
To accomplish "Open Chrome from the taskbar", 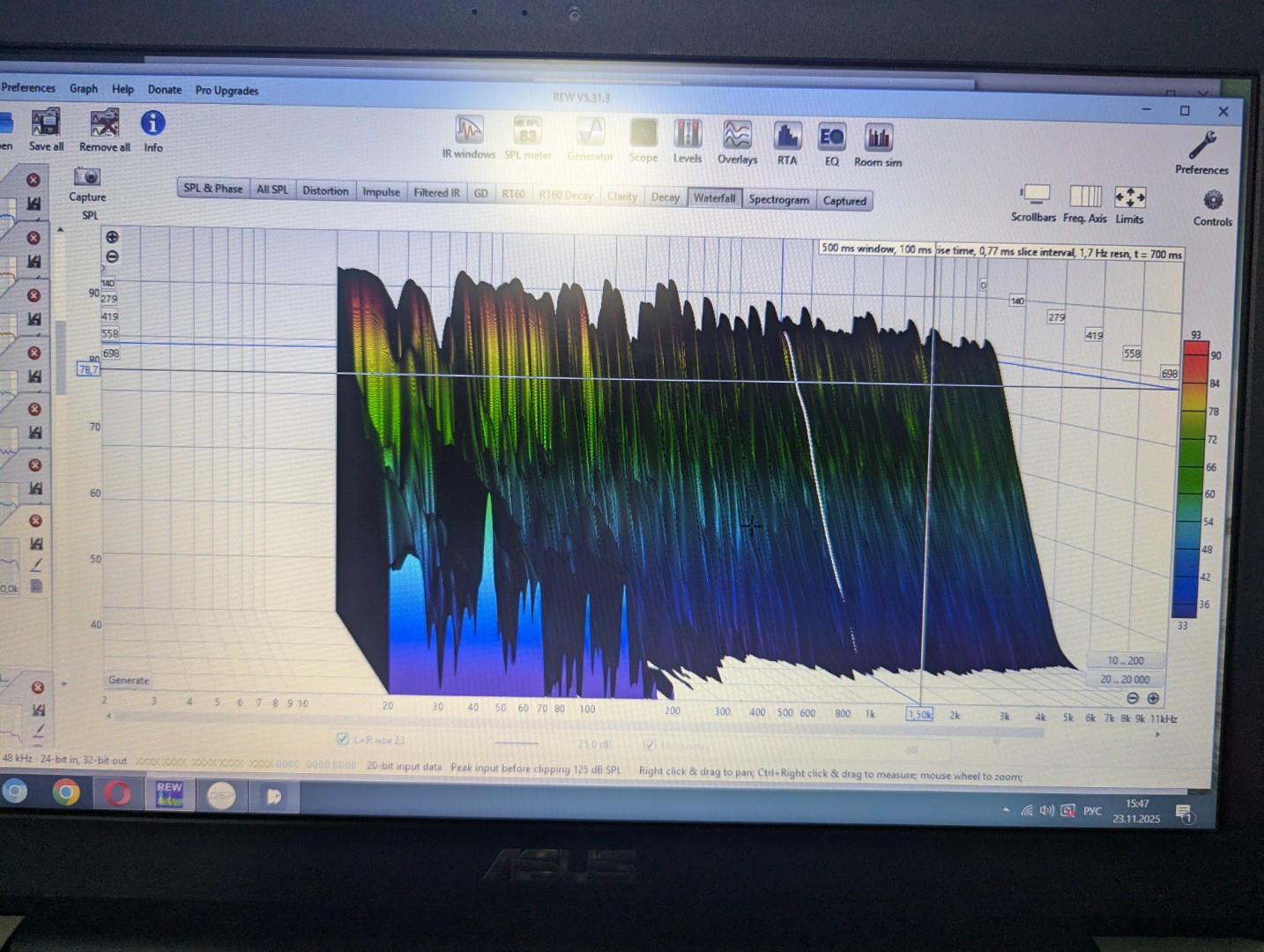I will [65, 793].
